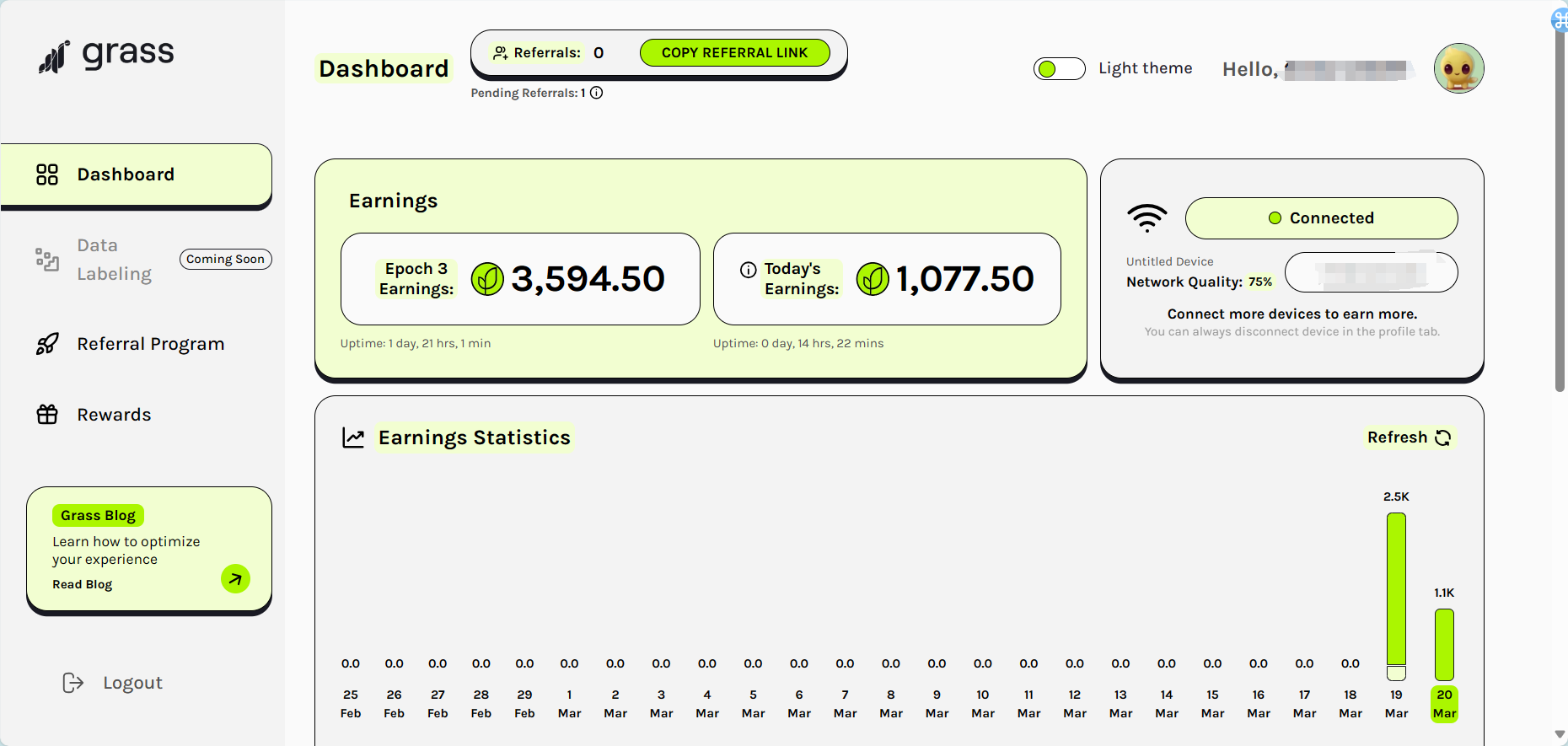Select the highlighted 20 Mar date label

(1444, 704)
